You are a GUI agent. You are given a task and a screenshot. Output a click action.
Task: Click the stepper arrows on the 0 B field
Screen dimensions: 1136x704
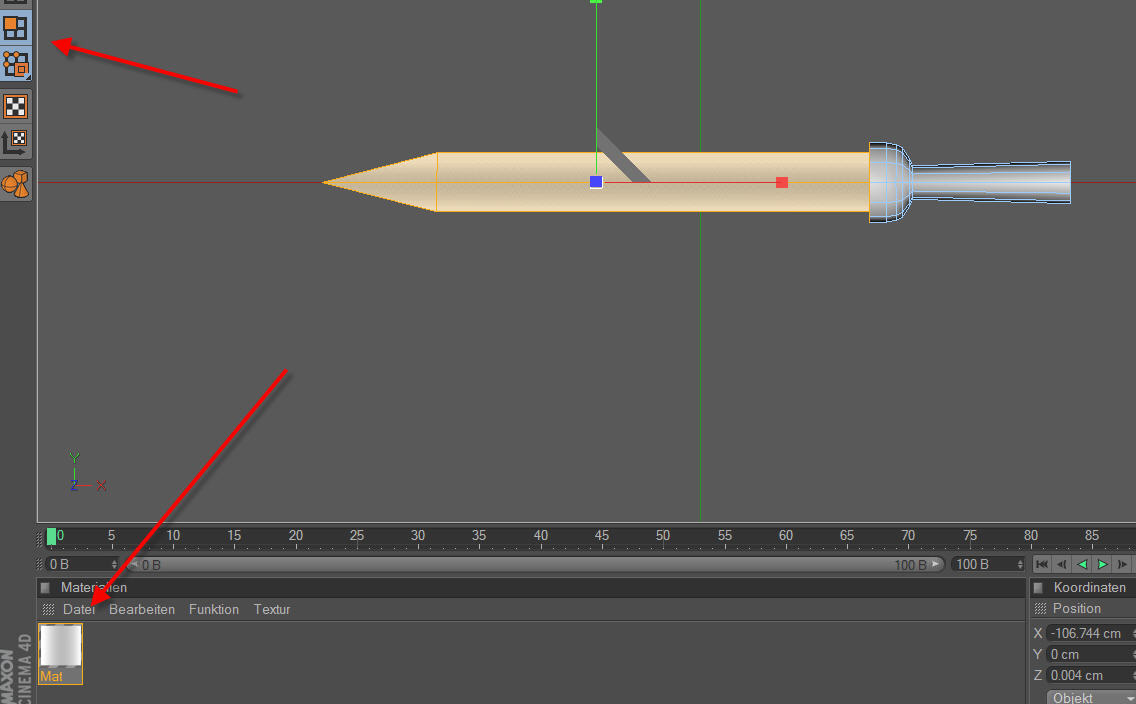114,564
